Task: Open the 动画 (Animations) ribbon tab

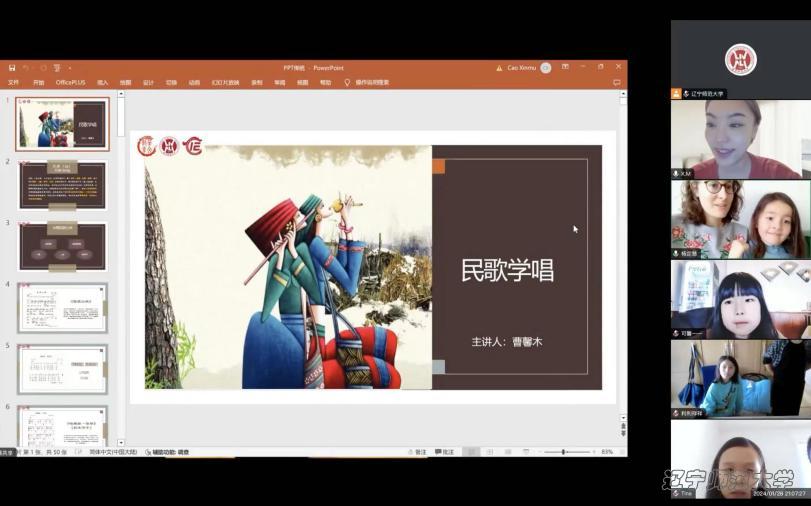Action: 194,82
